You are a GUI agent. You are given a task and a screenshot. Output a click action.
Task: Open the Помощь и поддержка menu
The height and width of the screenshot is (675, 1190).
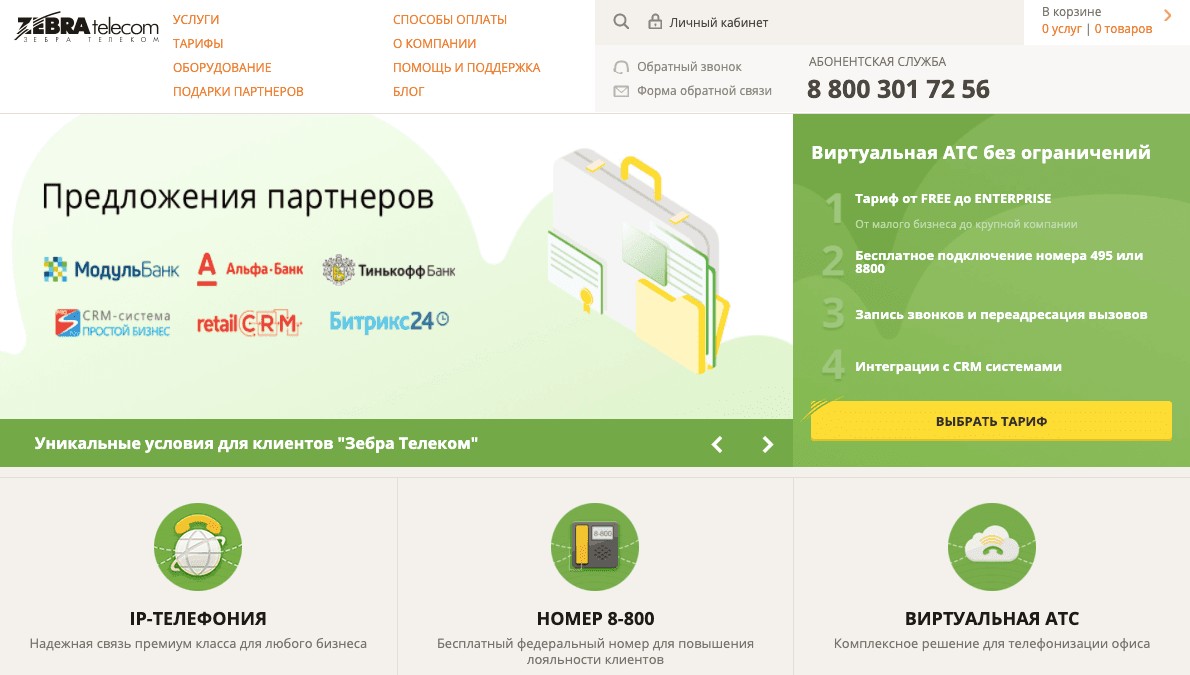pyautogui.click(x=467, y=68)
